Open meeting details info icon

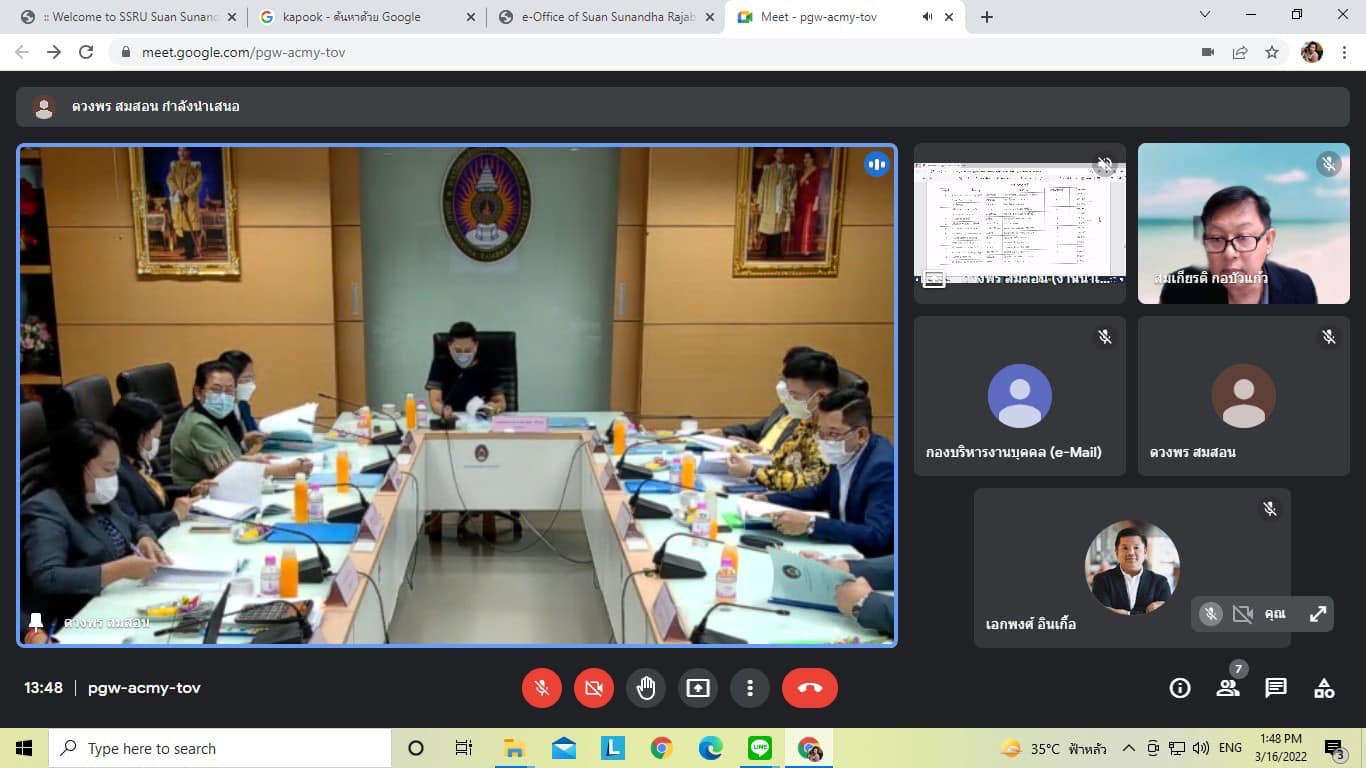[x=1180, y=688]
